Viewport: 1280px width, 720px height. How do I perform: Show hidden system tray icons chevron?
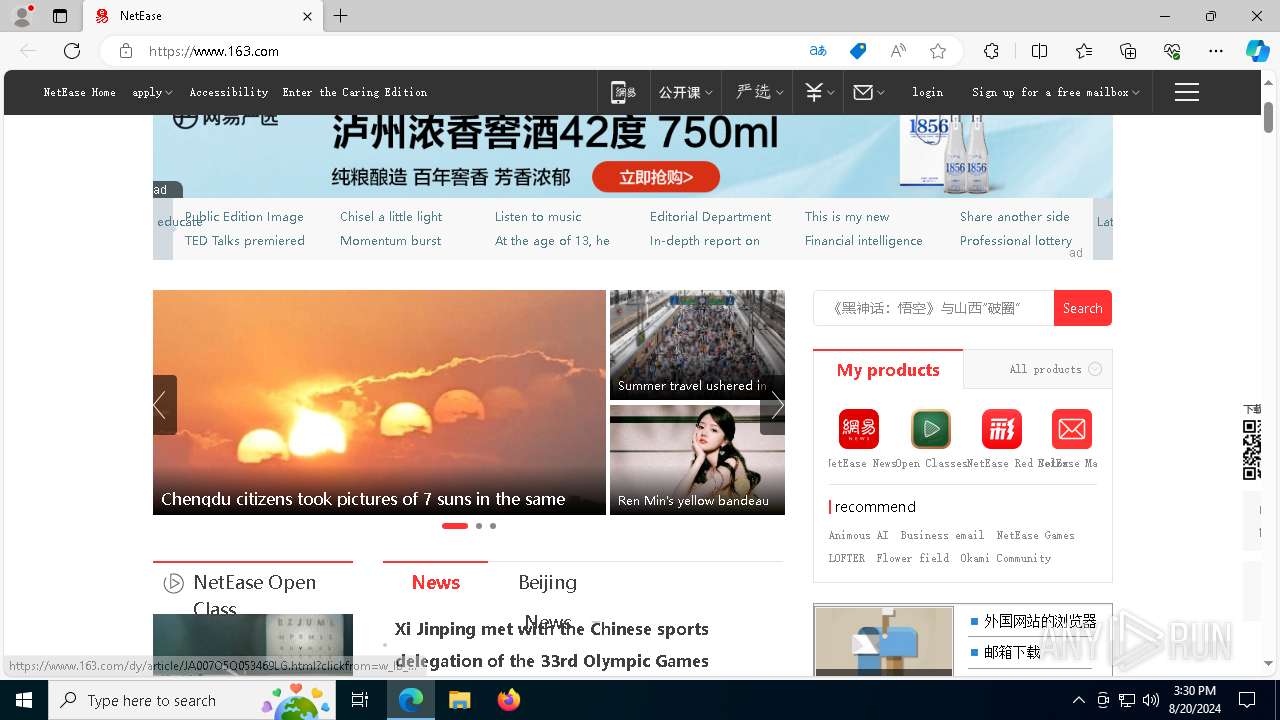click(x=1078, y=700)
